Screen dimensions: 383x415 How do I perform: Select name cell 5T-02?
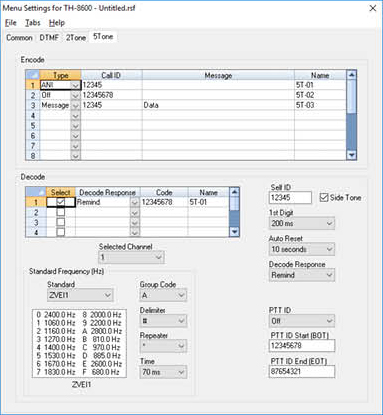point(320,95)
